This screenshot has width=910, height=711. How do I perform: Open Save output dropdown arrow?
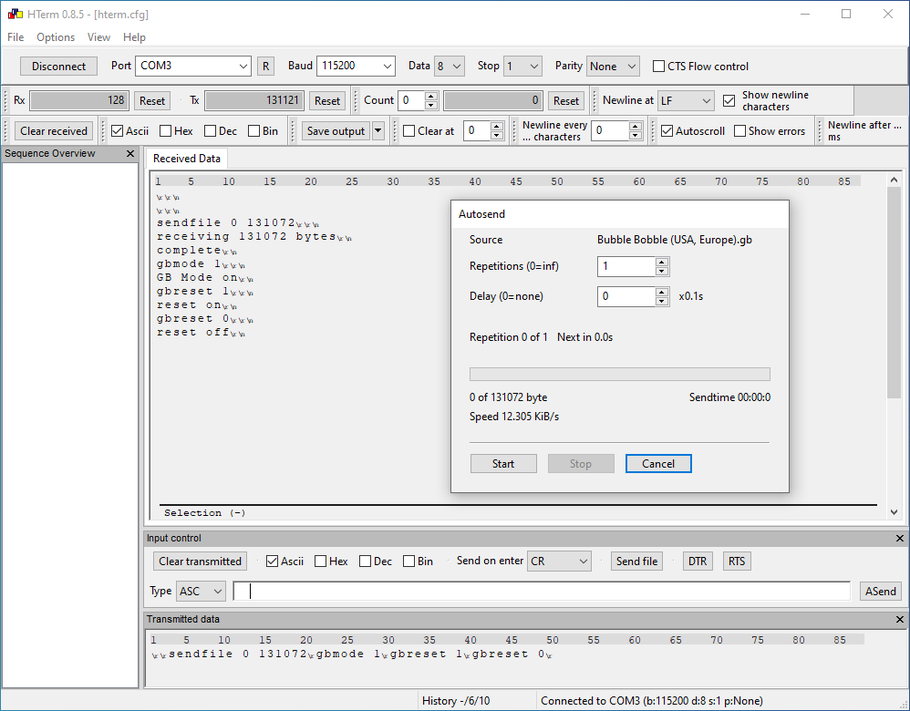[378, 131]
